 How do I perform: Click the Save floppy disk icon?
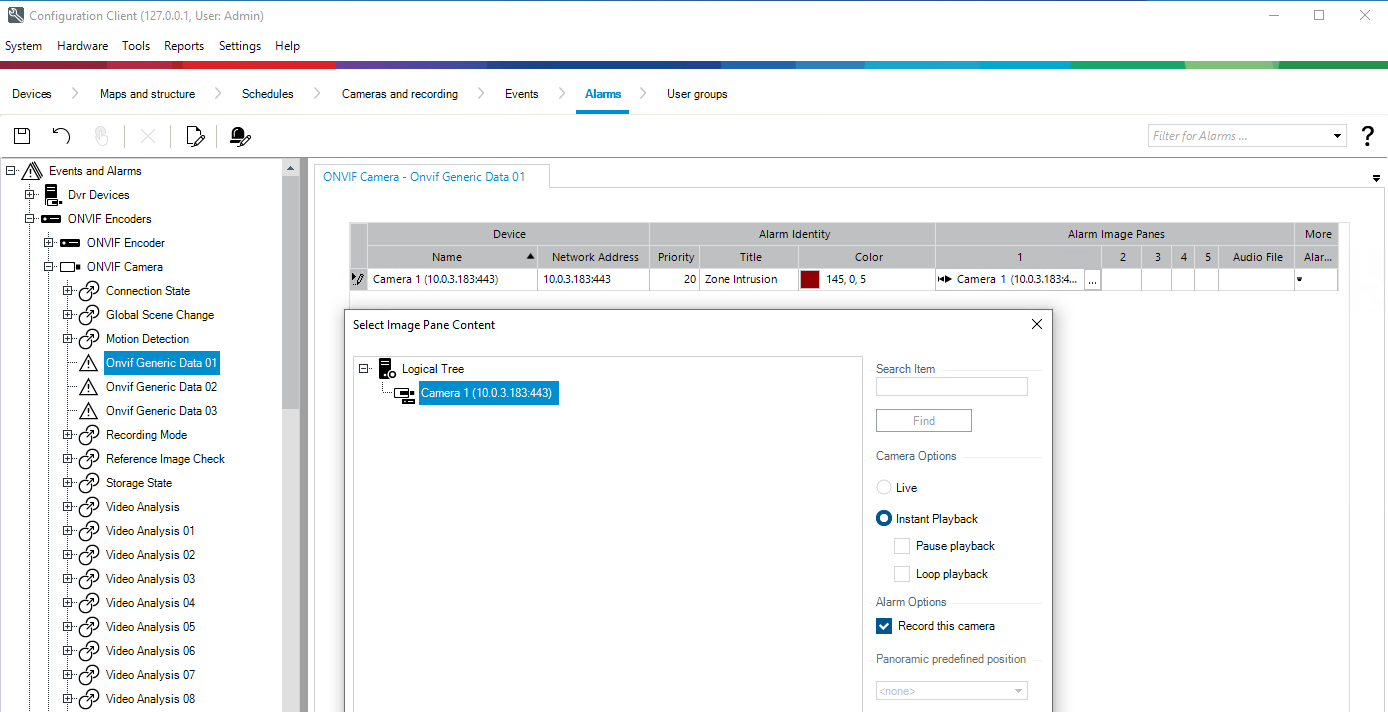point(22,136)
